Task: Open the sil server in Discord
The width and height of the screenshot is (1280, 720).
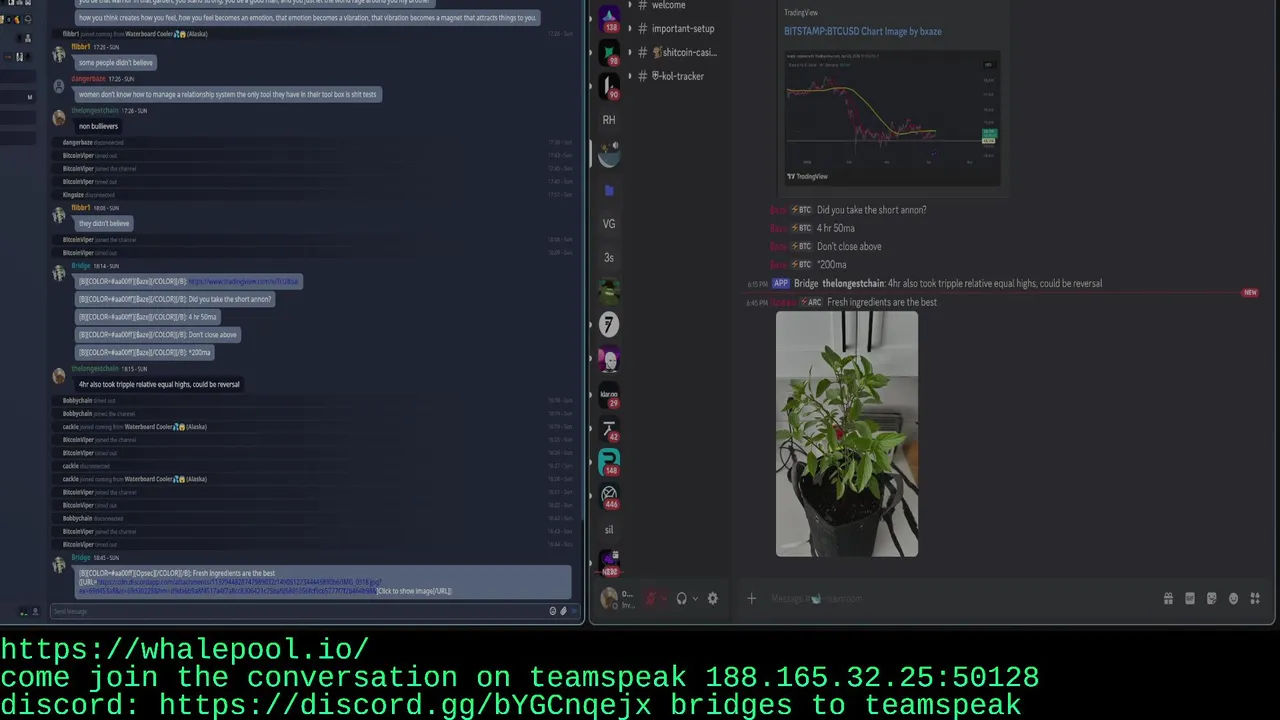Action: pos(609,530)
